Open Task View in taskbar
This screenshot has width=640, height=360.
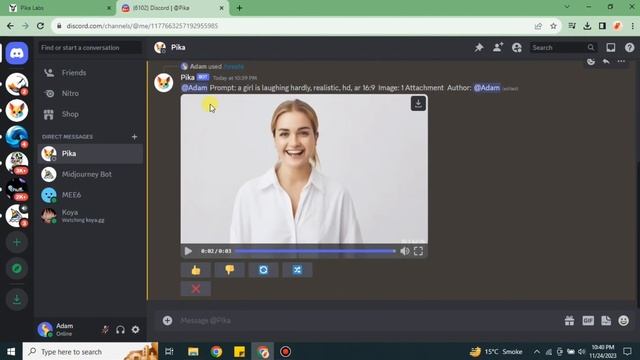(169, 351)
